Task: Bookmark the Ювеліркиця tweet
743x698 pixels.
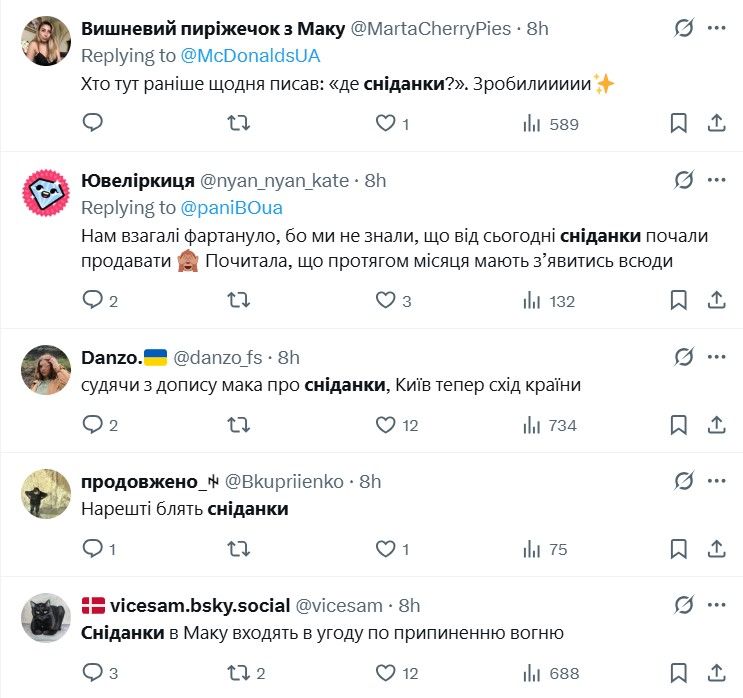Action: click(678, 300)
